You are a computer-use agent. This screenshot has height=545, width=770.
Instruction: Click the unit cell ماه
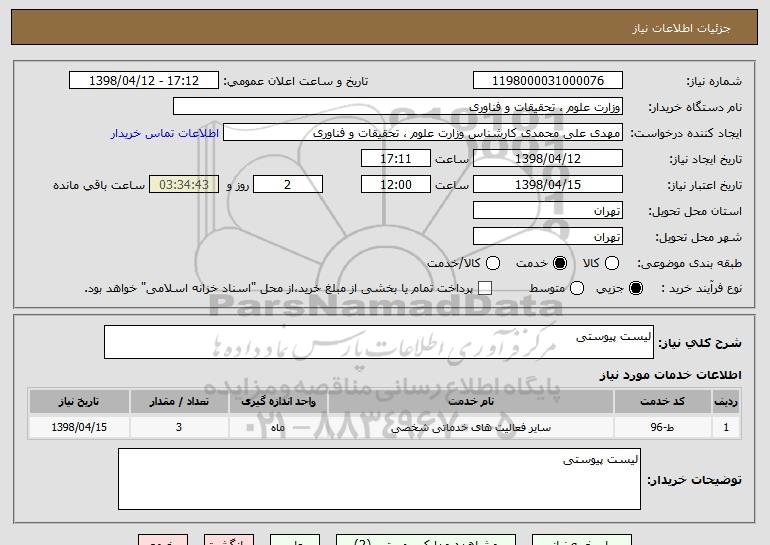click(x=278, y=427)
